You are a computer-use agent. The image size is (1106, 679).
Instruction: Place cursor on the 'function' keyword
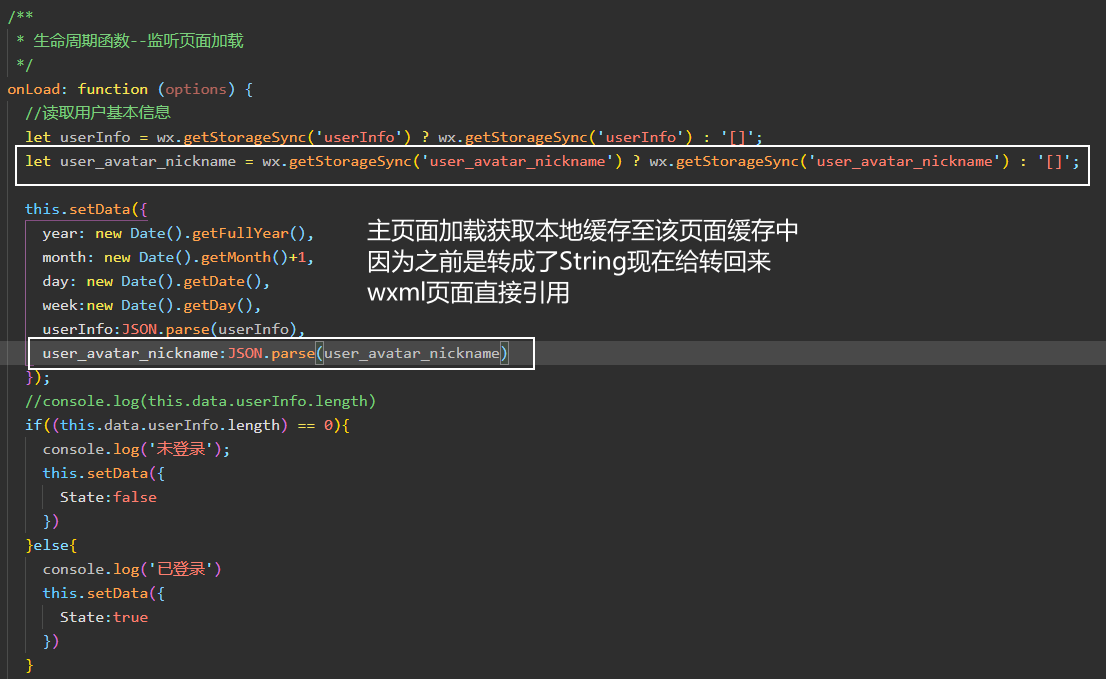pos(113,89)
